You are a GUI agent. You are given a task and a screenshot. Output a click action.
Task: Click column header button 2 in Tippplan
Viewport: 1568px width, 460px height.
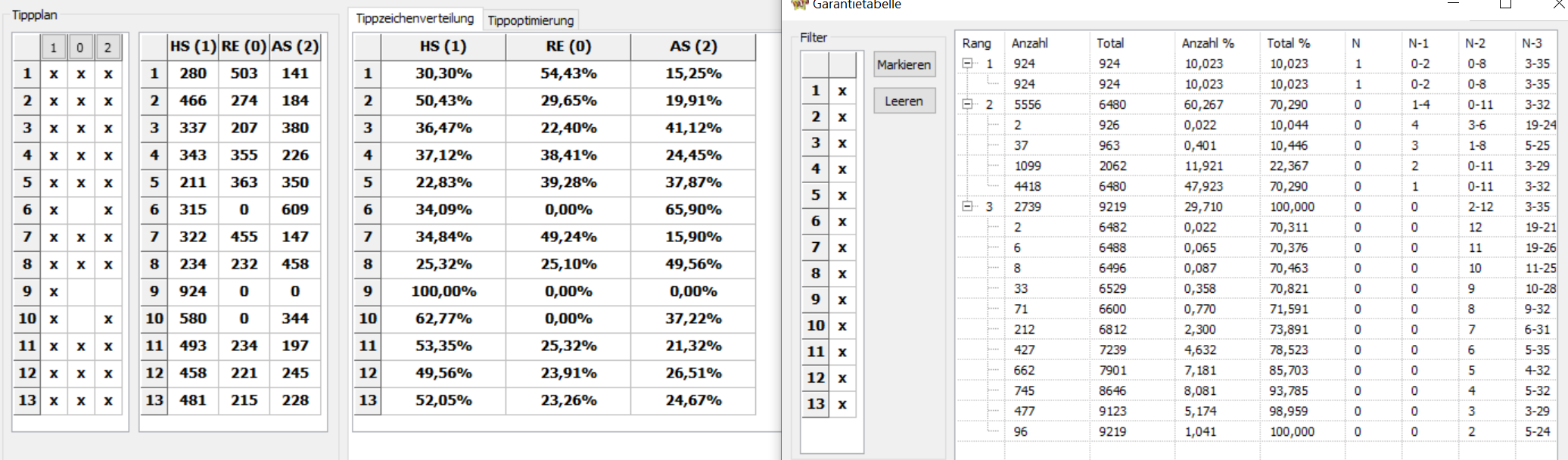[x=107, y=48]
